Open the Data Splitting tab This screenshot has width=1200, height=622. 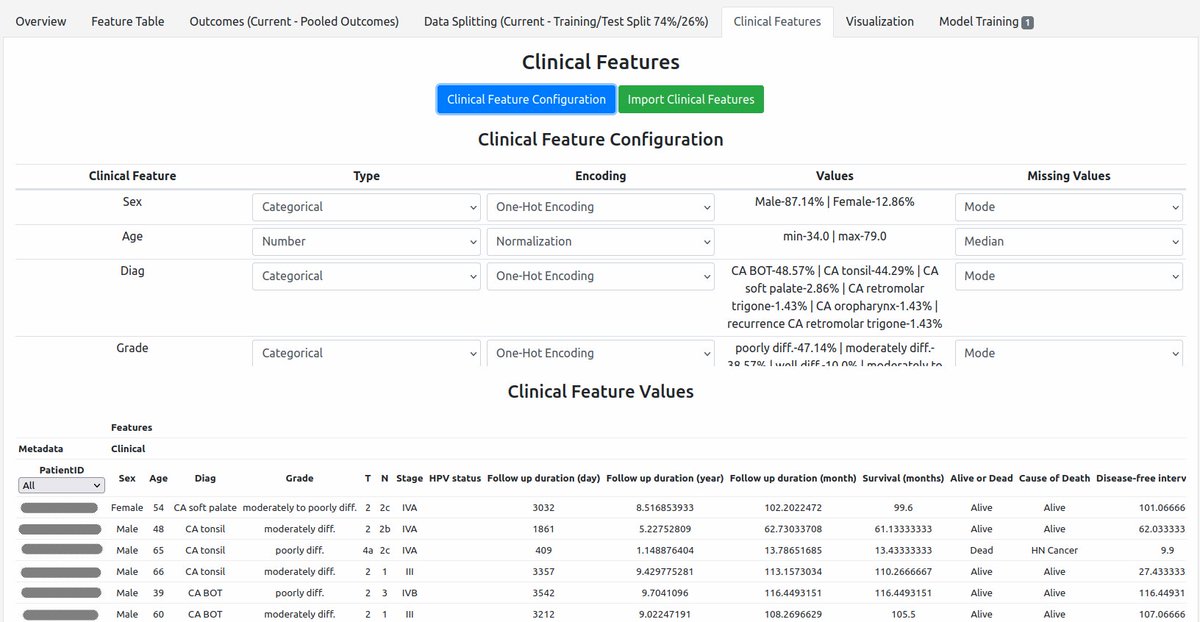(567, 21)
